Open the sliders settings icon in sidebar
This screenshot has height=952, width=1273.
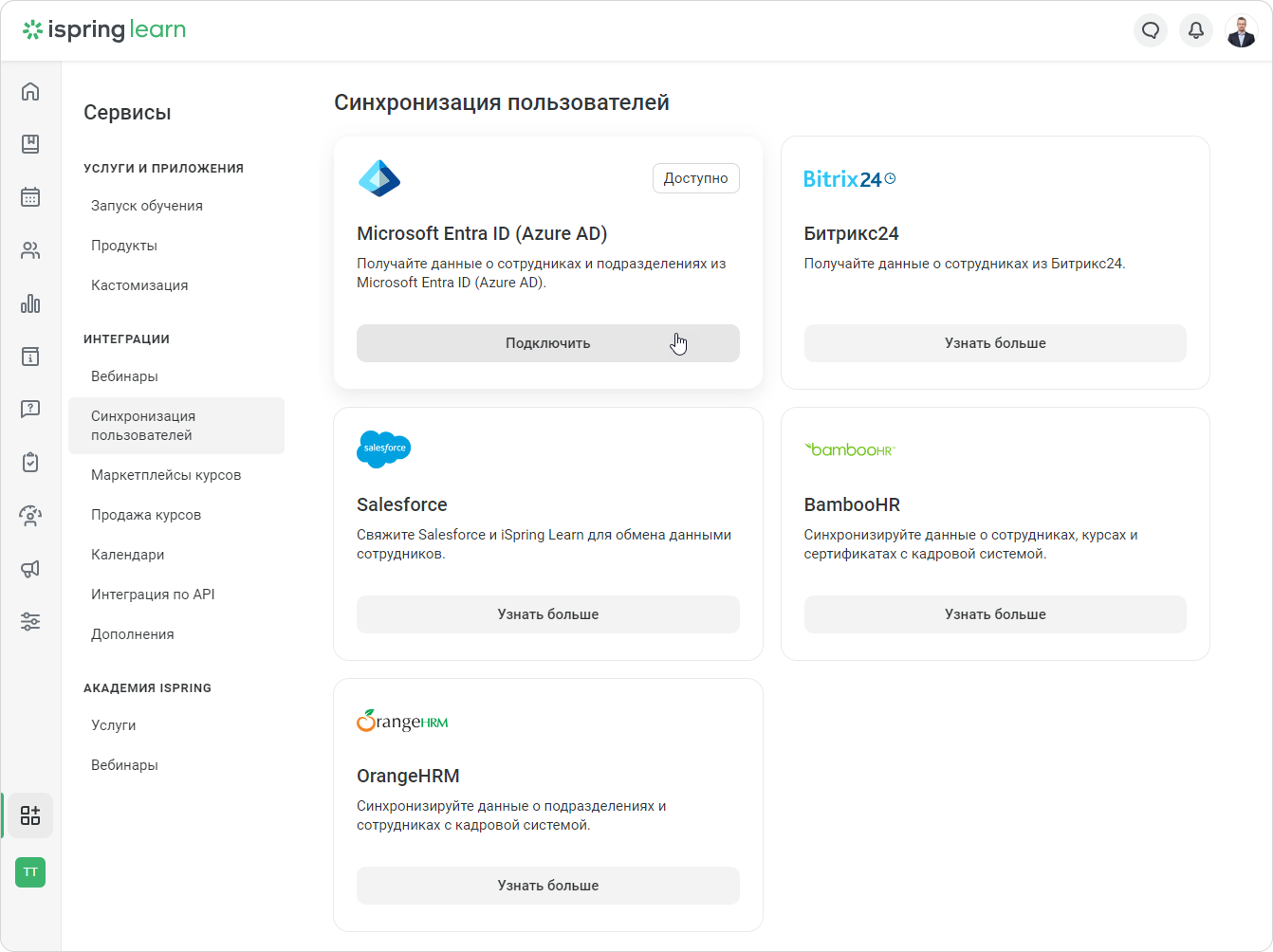30,622
